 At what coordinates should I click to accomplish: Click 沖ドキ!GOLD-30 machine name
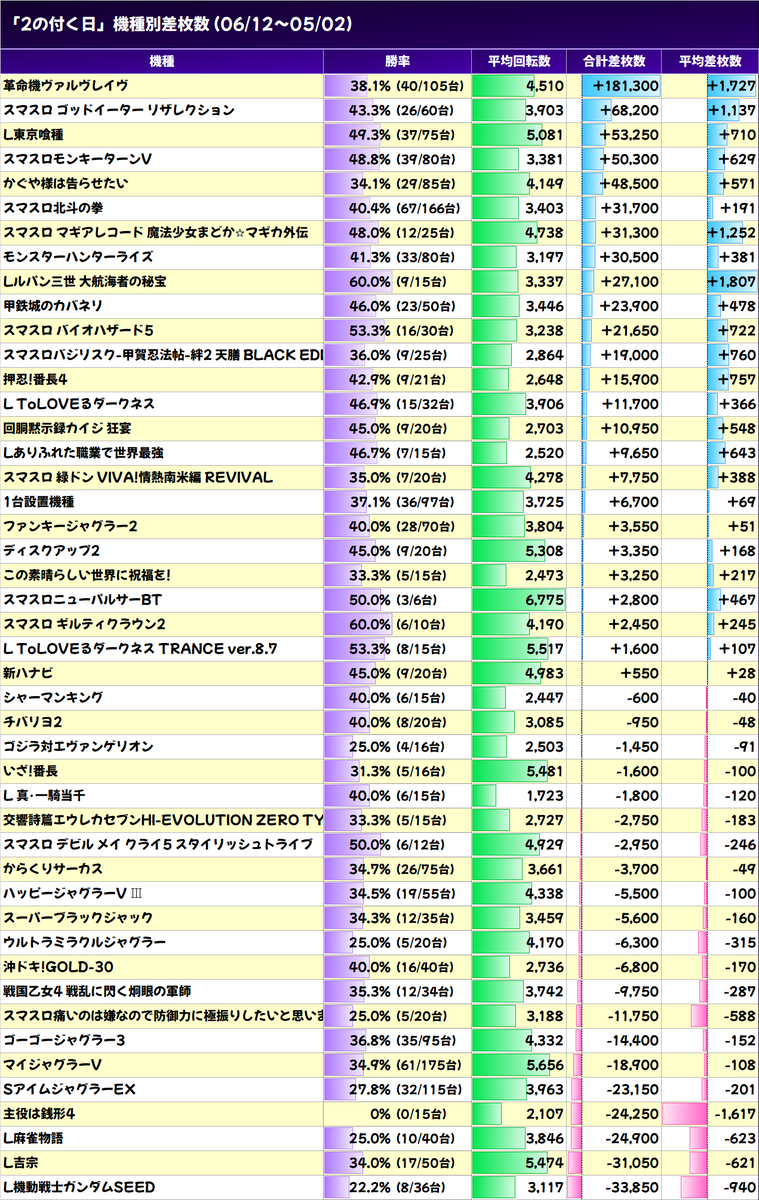58,968
